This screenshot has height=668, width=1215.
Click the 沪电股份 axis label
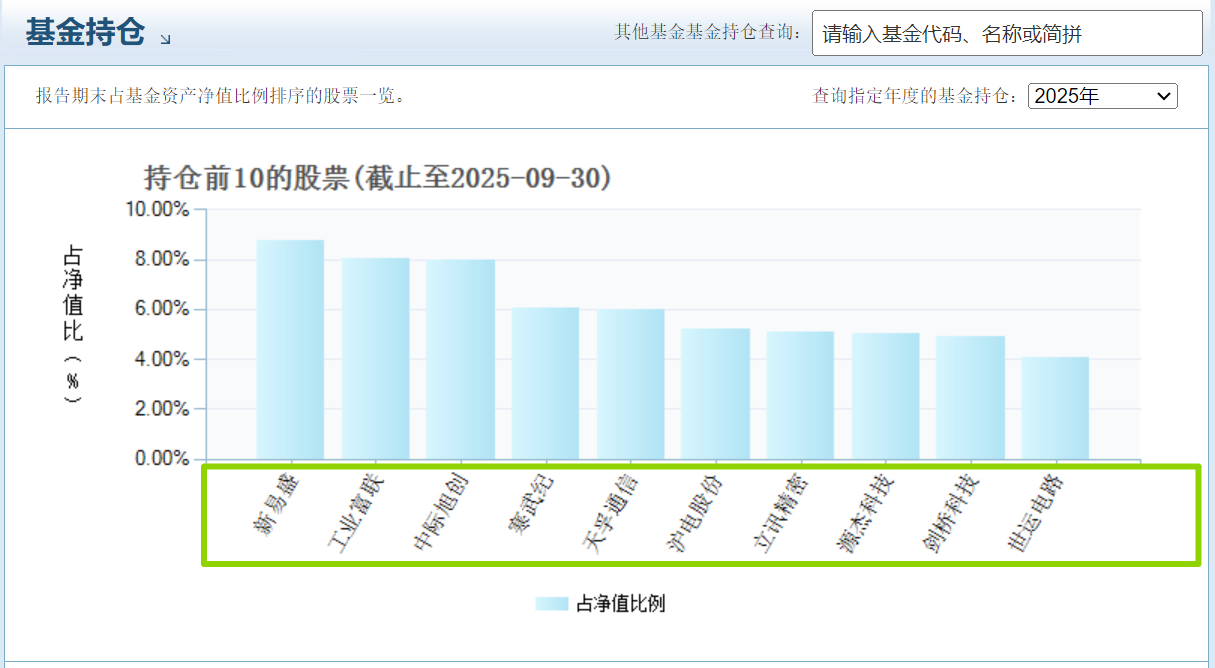pos(694,513)
